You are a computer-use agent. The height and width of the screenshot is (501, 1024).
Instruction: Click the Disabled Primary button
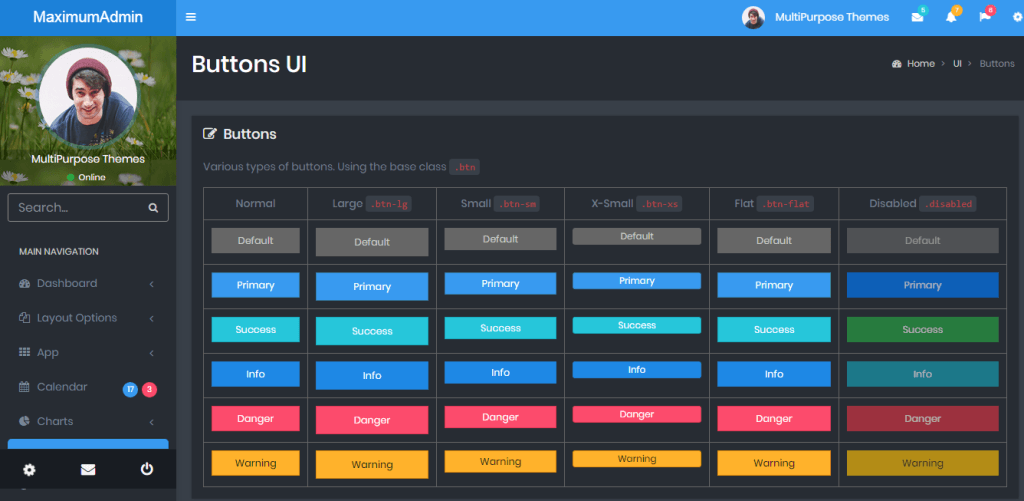pyautogui.click(x=922, y=285)
